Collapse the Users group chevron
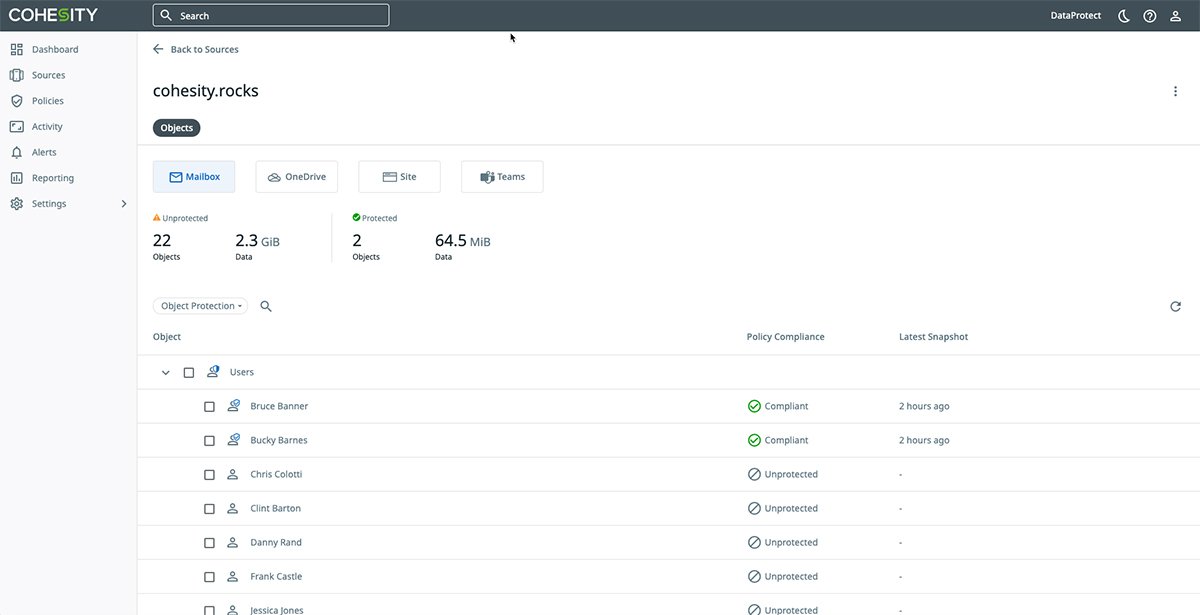This screenshot has width=1200, height=615. pyautogui.click(x=165, y=372)
